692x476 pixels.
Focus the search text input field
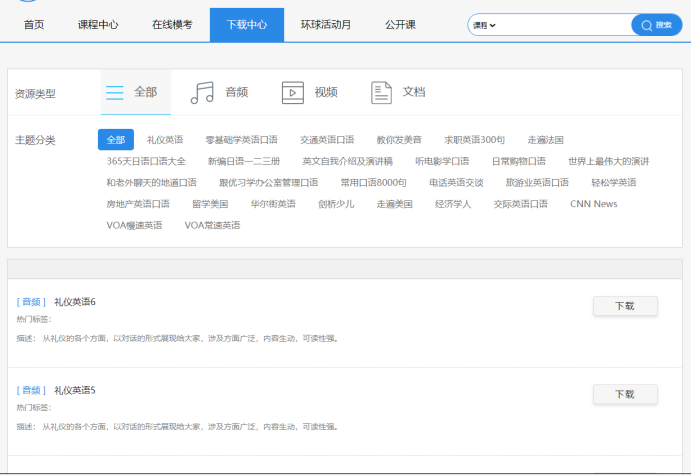click(x=564, y=25)
